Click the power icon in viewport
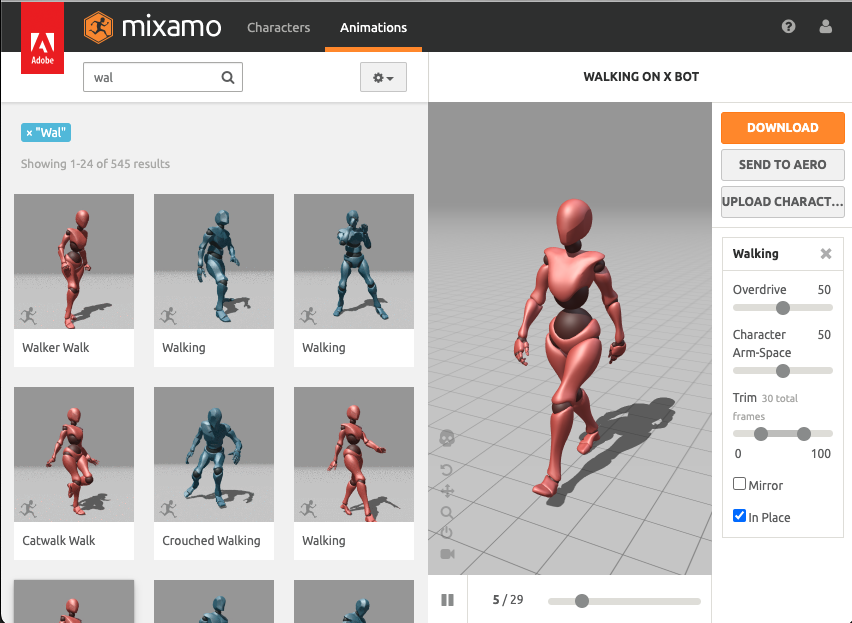This screenshot has height=623, width=852. 447,533
